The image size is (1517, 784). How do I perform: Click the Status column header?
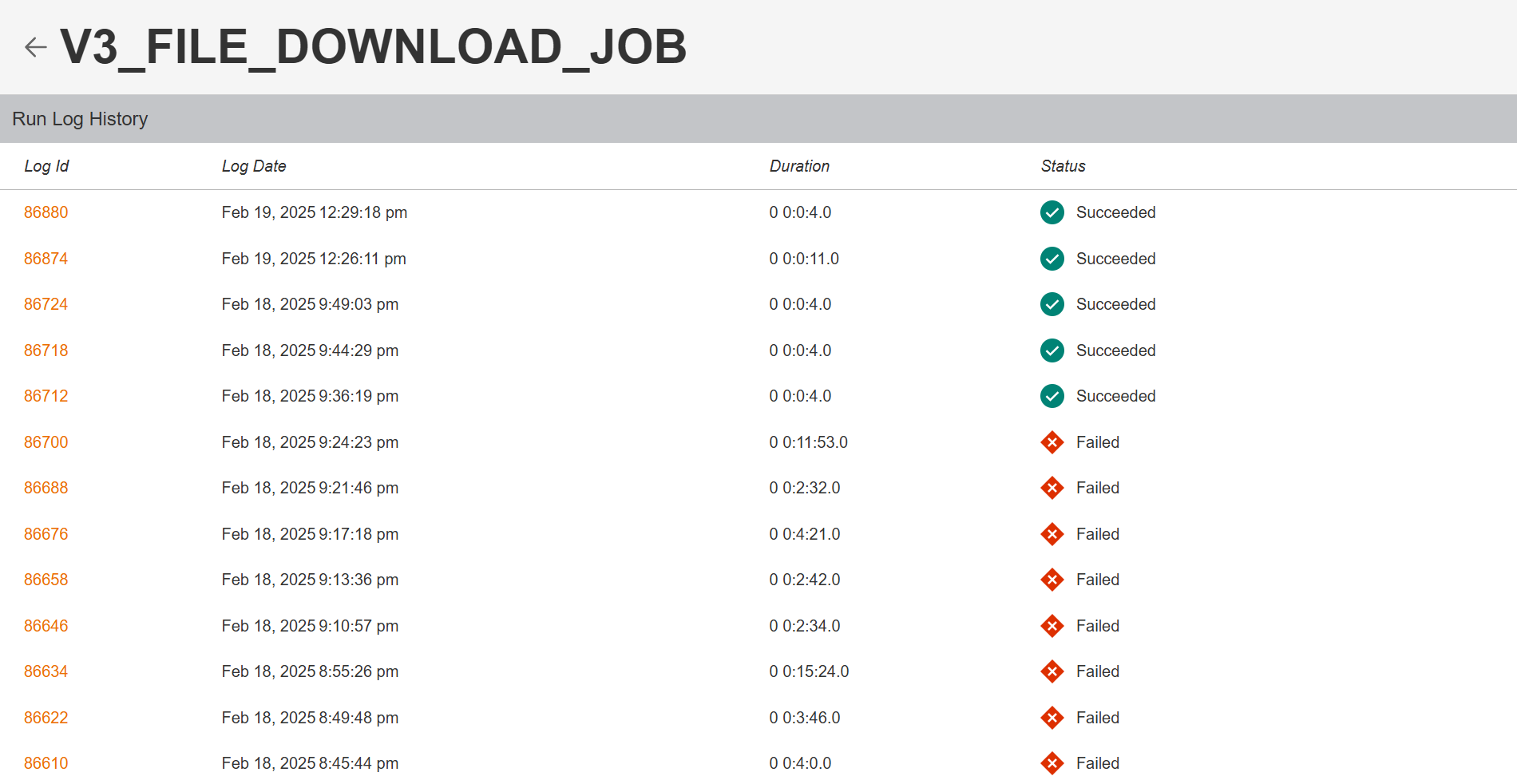point(1063,166)
